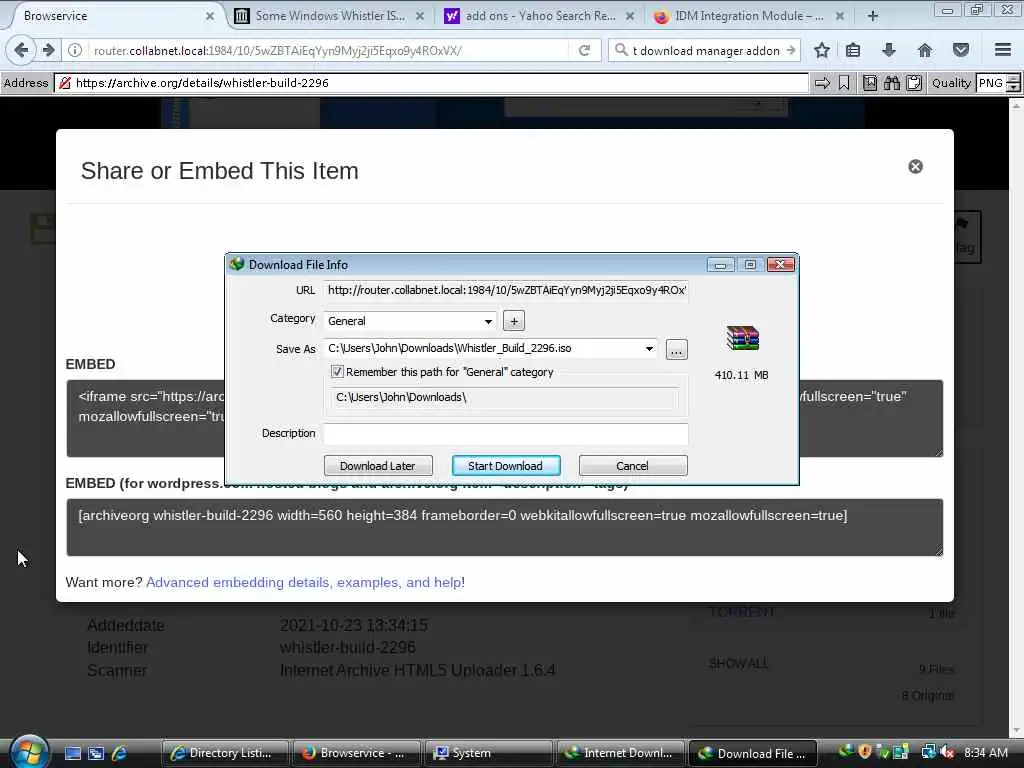1024x768 pixels.
Task: Go back using the Firefox back arrow
Action: coord(21,50)
